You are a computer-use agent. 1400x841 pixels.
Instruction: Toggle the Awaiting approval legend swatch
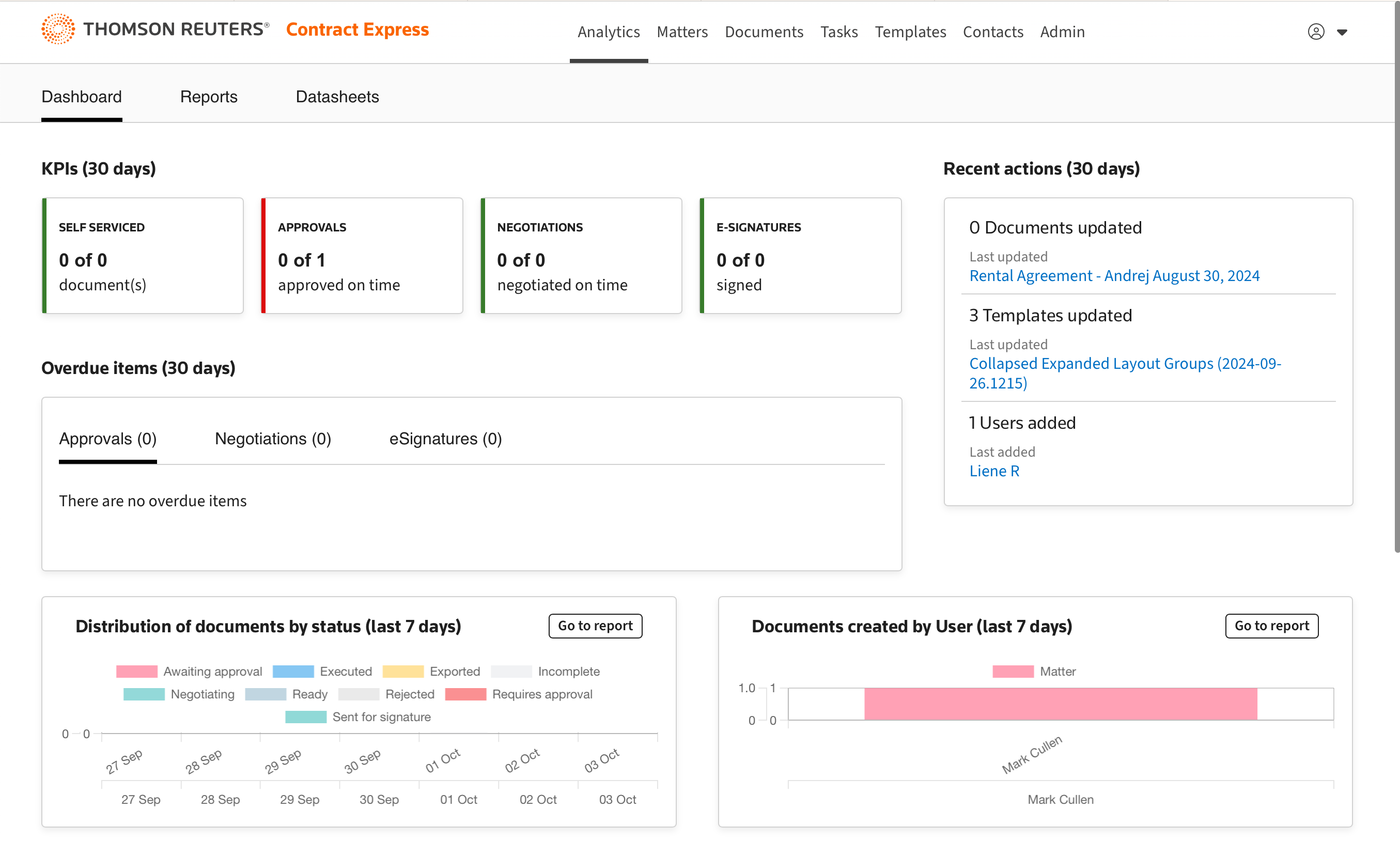[x=136, y=672]
